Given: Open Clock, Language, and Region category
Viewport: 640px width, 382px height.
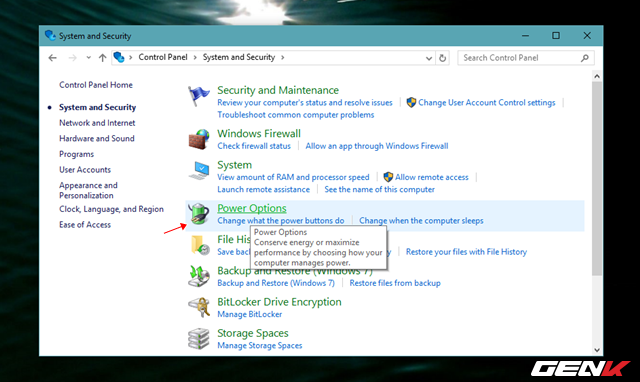Looking at the screenshot, I should pos(111,209).
